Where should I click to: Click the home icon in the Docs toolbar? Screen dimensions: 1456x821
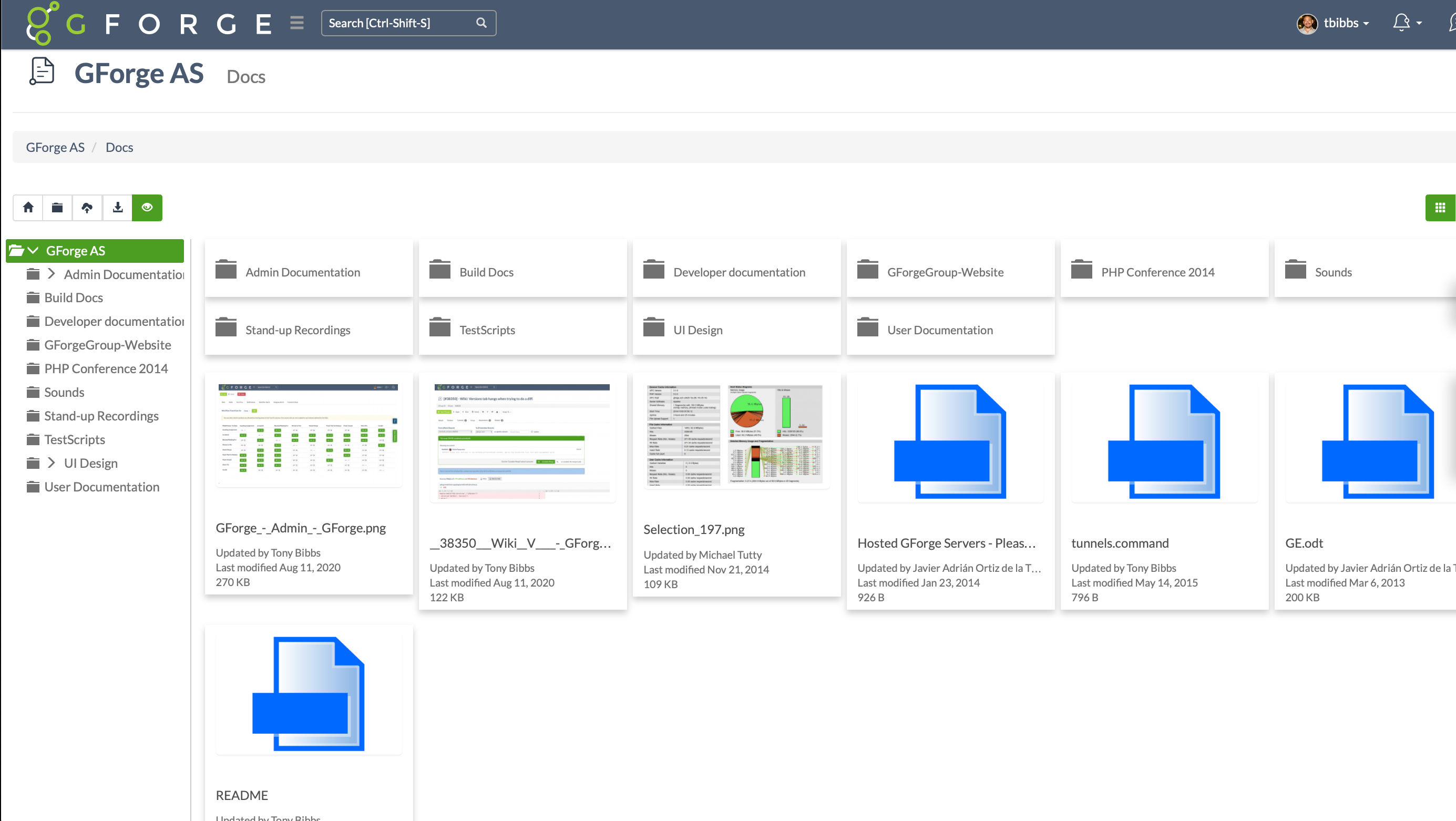coord(28,208)
